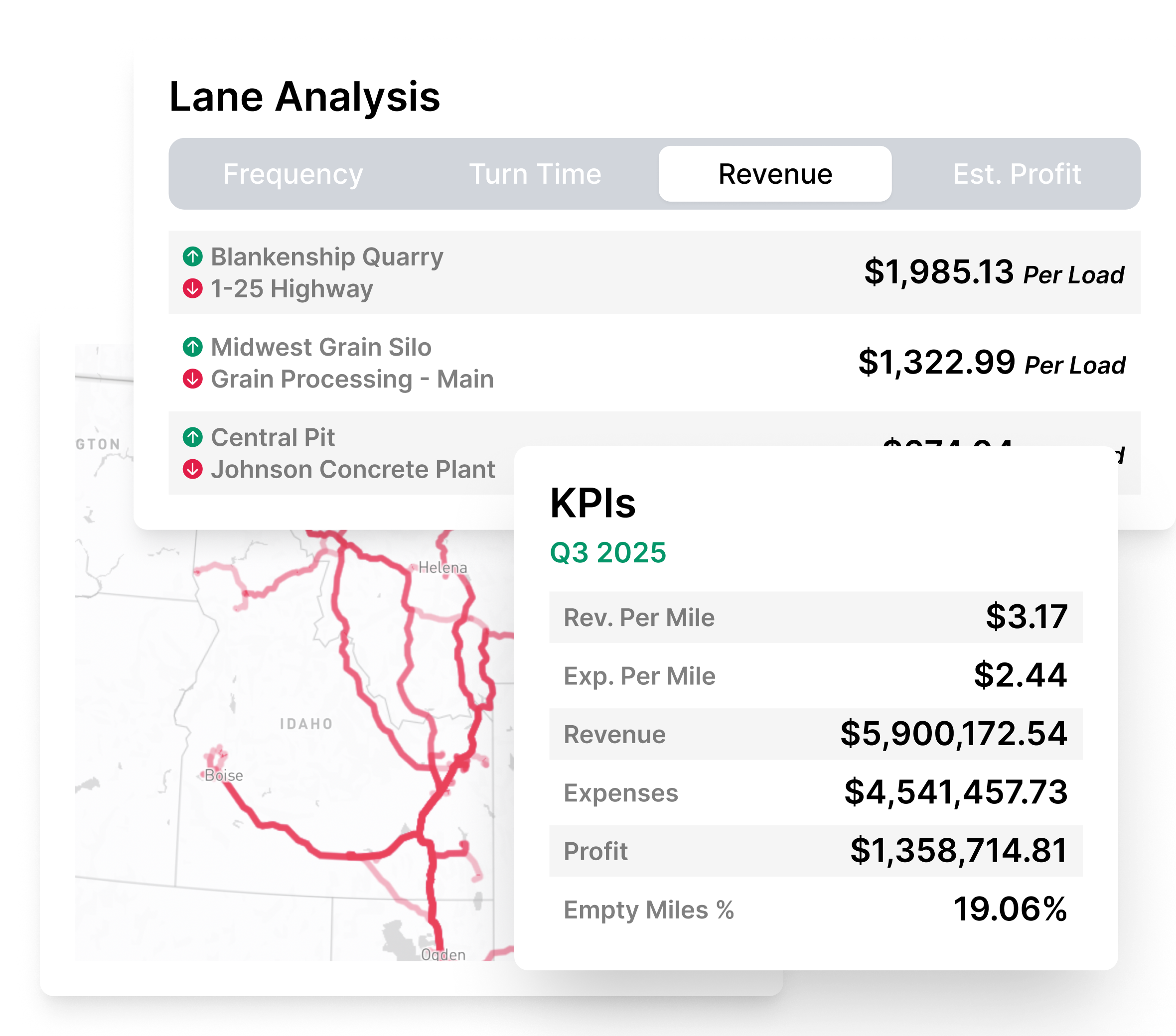The image size is (1176, 1036).
Task: Click the Q3 2025 period label
Action: tap(607, 553)
